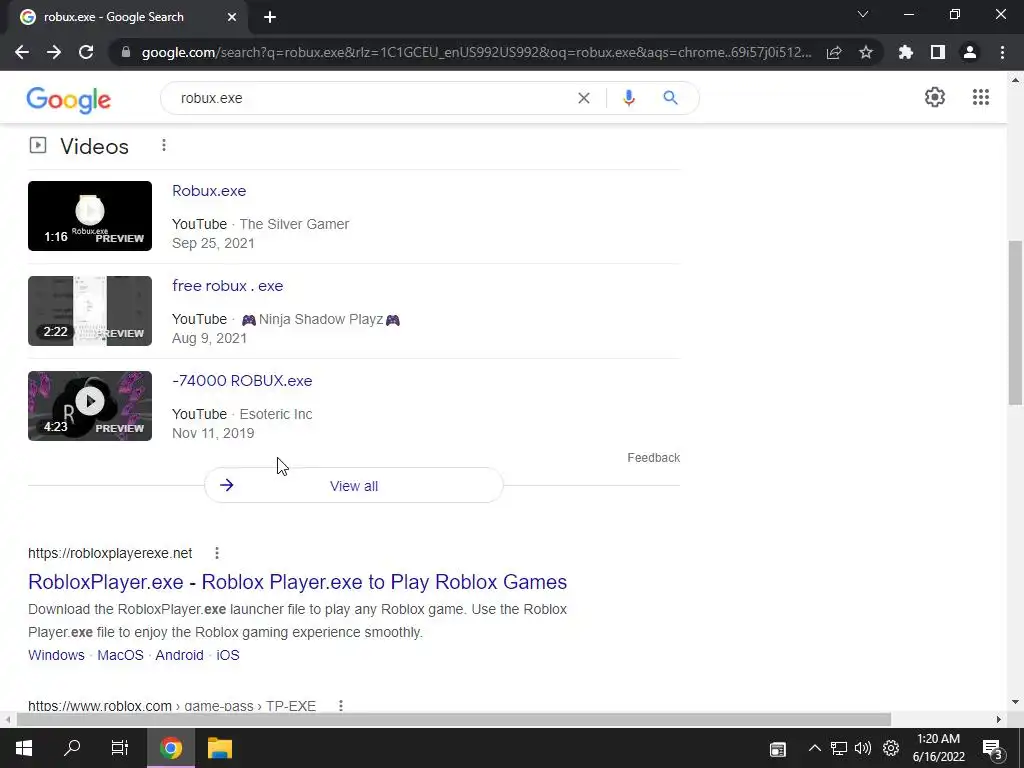
Task: Open free robux . exe video link
Action: tap(227, 286)
